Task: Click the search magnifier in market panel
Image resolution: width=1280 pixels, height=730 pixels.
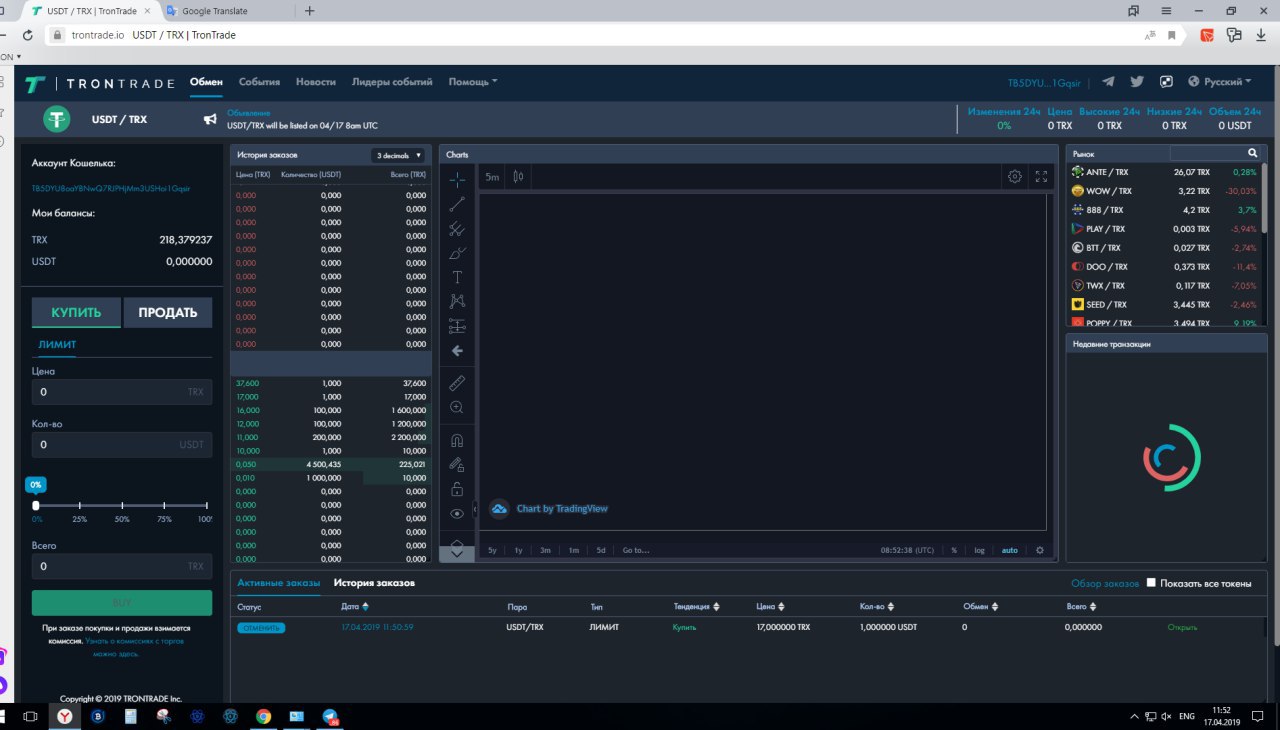Action: click(x=1252, y=153)
